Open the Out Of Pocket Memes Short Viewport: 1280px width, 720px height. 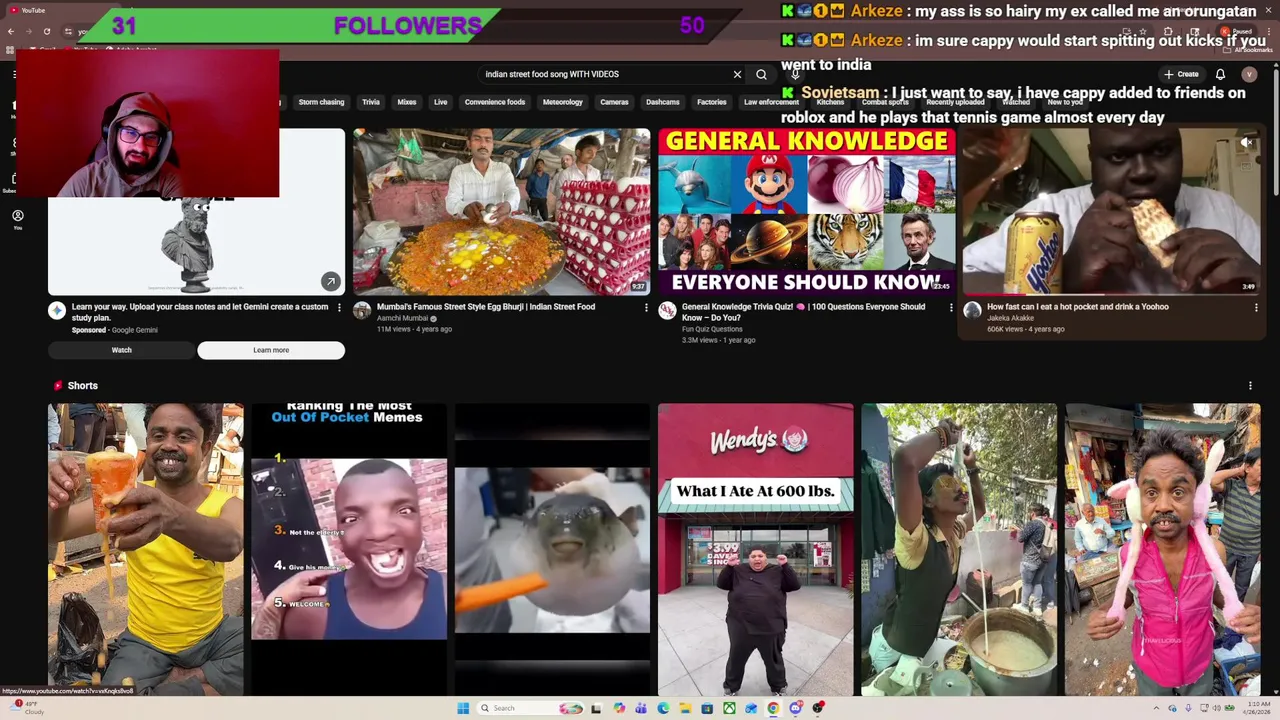[x=349, y=549]
